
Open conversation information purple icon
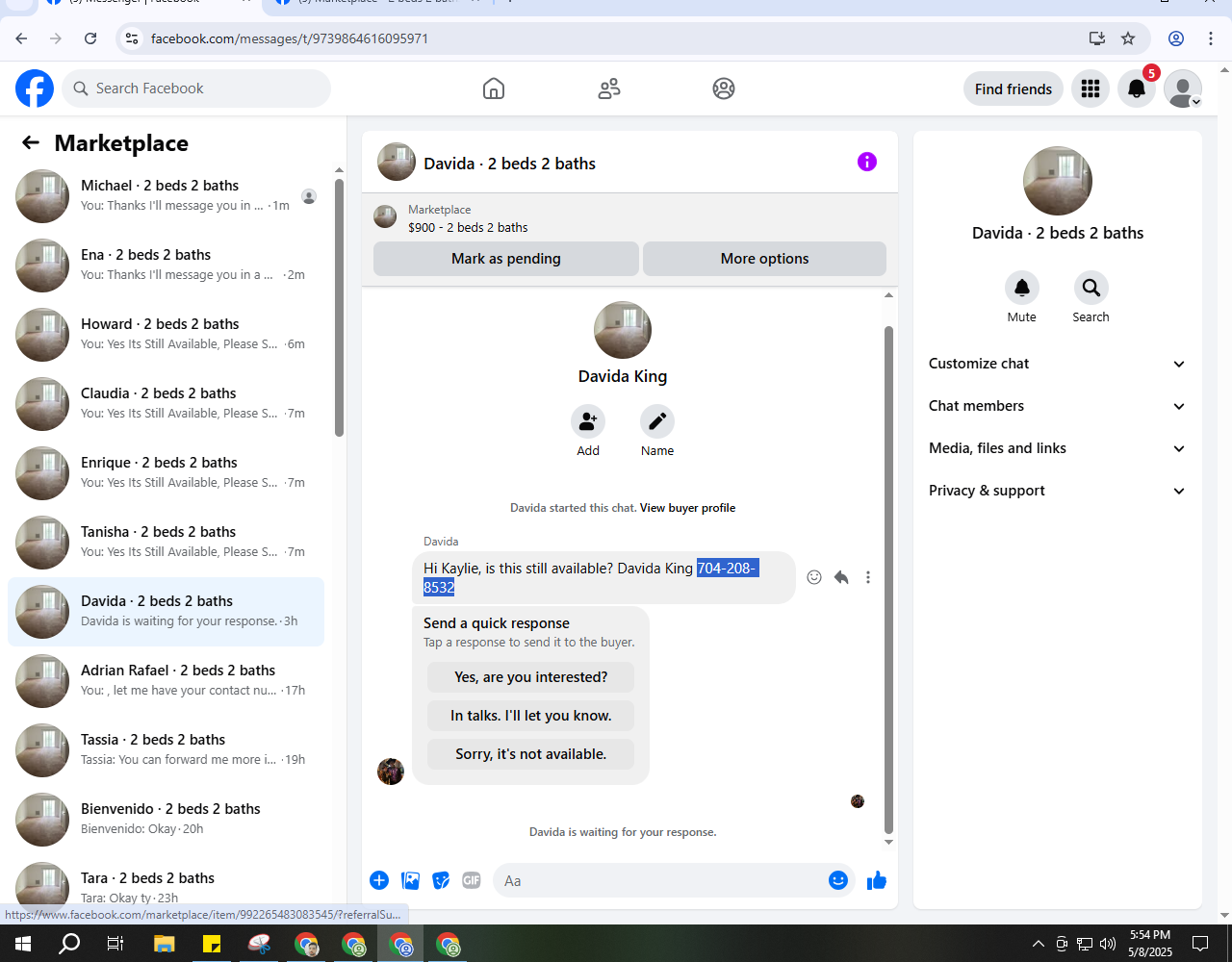tap(867, 162)
